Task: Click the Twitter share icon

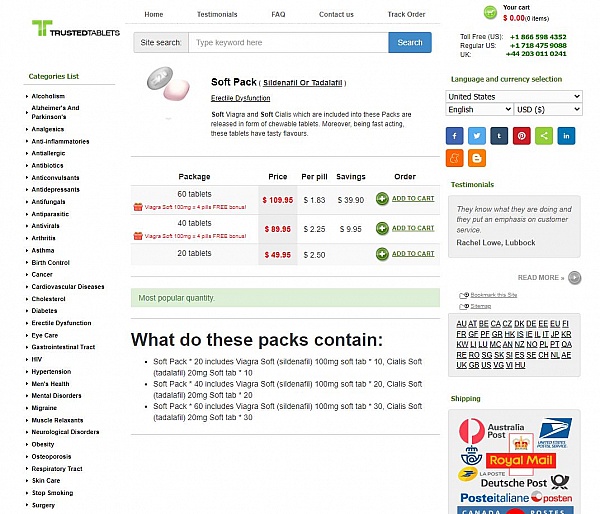Action: [477, 136]
